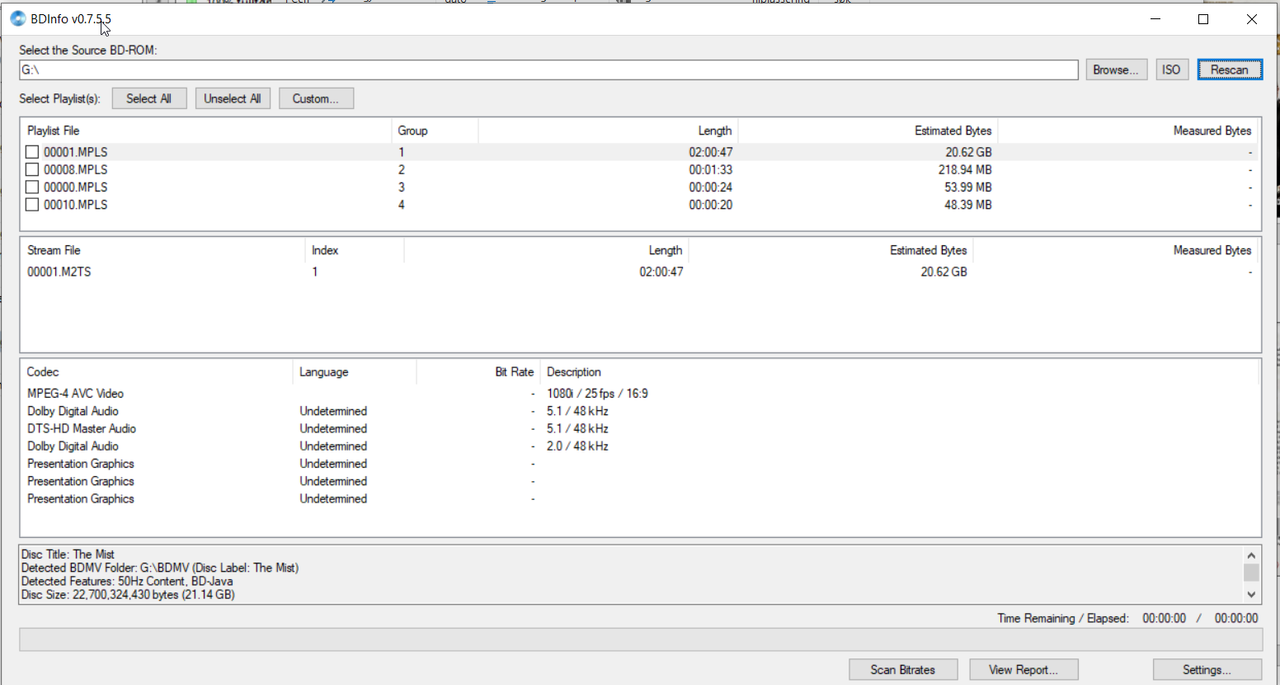Maximize the BDInfo window
This screenshot has width=1280, height=685.
tap(1203, 19)
